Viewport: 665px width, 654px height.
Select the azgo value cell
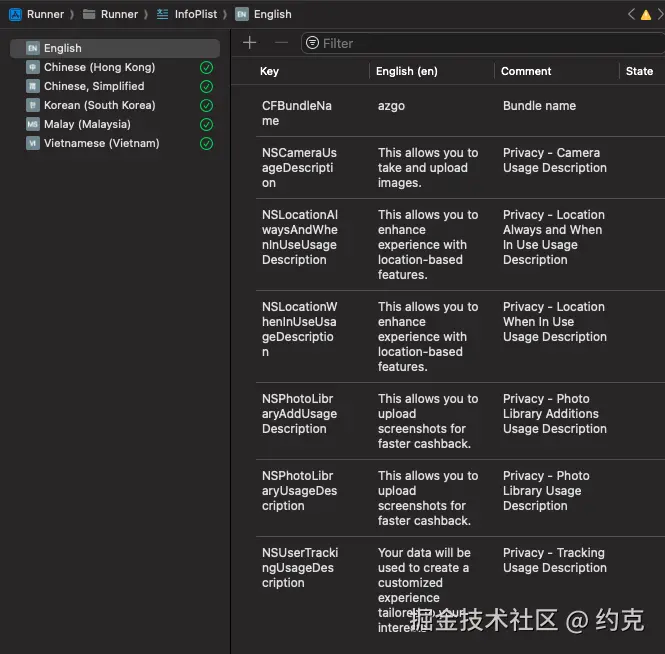[391, 106]
